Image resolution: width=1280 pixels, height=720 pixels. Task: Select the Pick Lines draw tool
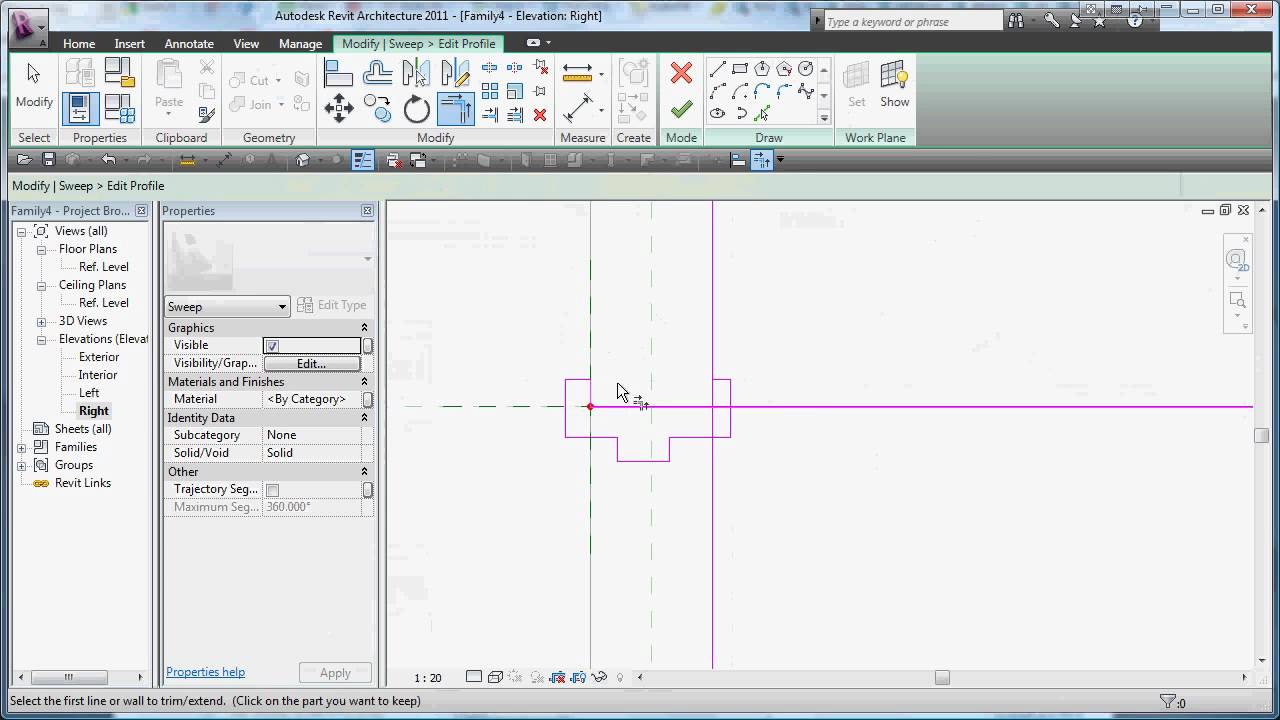pos(762,113)
